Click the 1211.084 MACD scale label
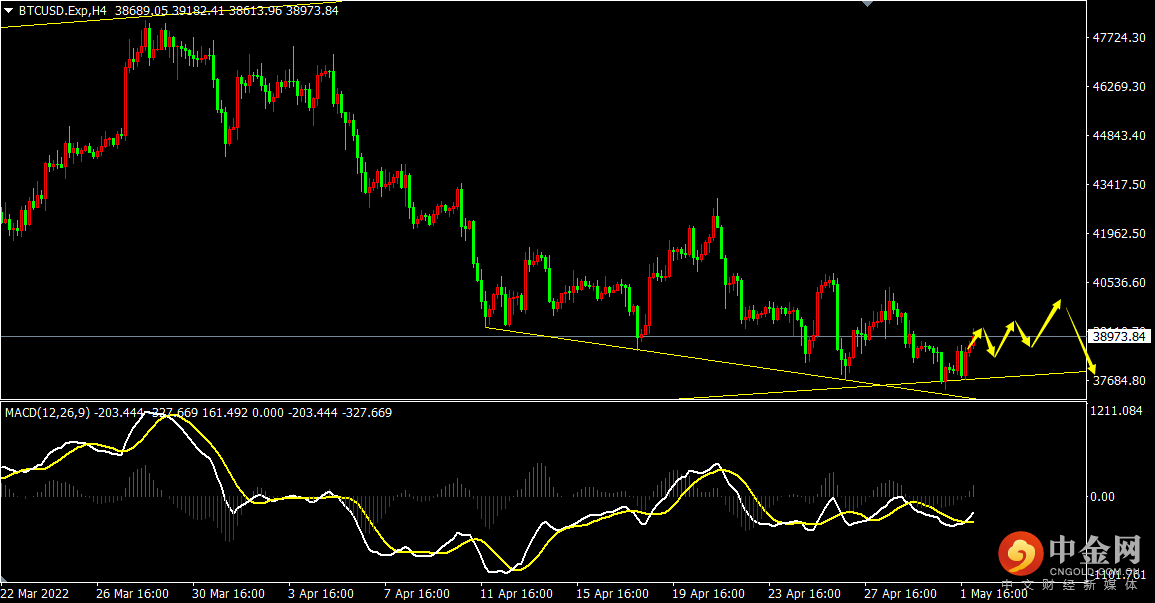The image size is (1155, 603). (1116, 411)
